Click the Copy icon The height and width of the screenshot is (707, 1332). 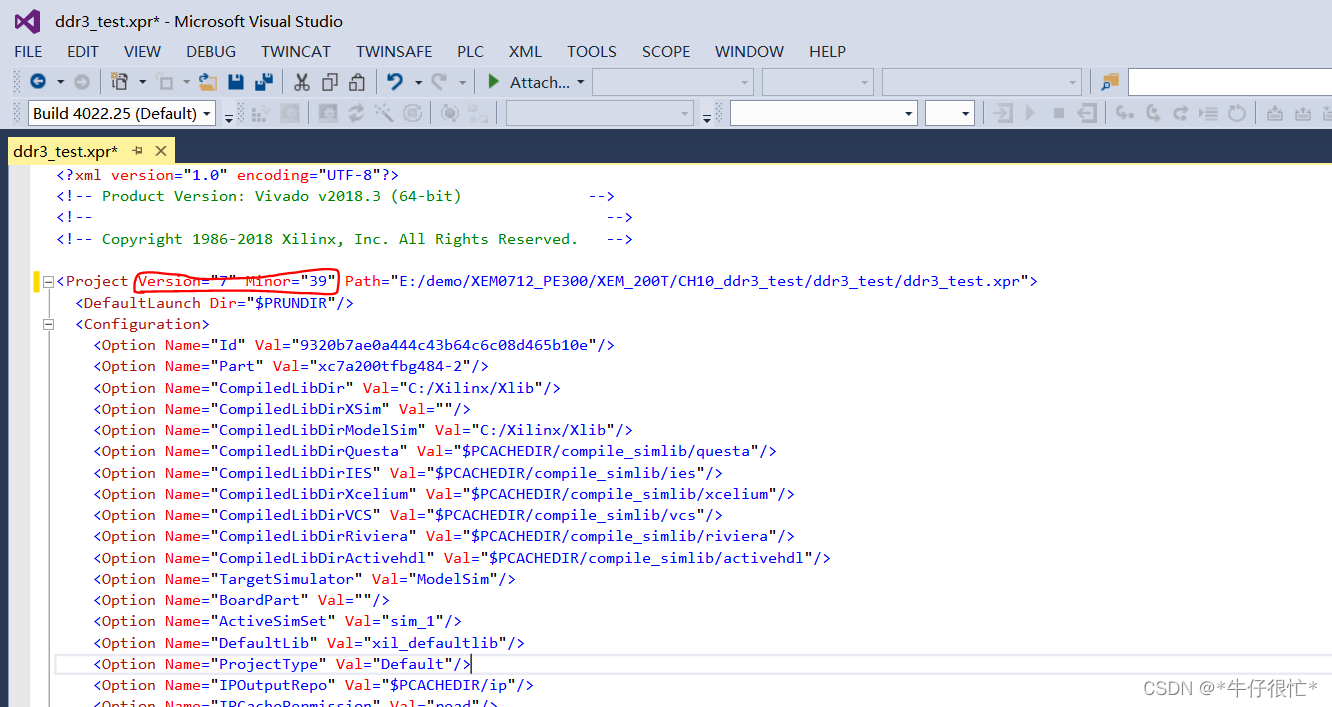329,82
